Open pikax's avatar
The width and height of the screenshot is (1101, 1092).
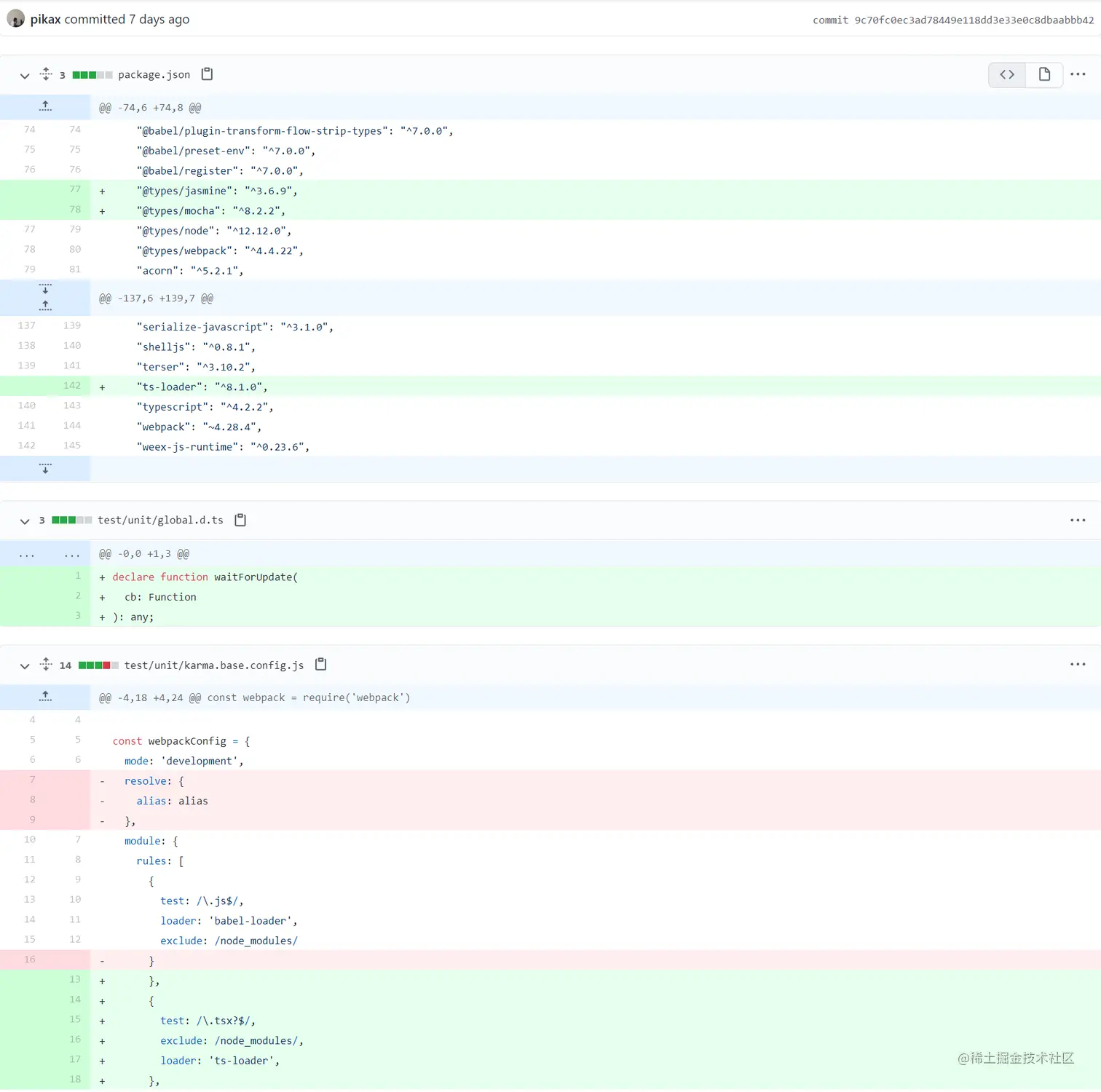[16, 19]
